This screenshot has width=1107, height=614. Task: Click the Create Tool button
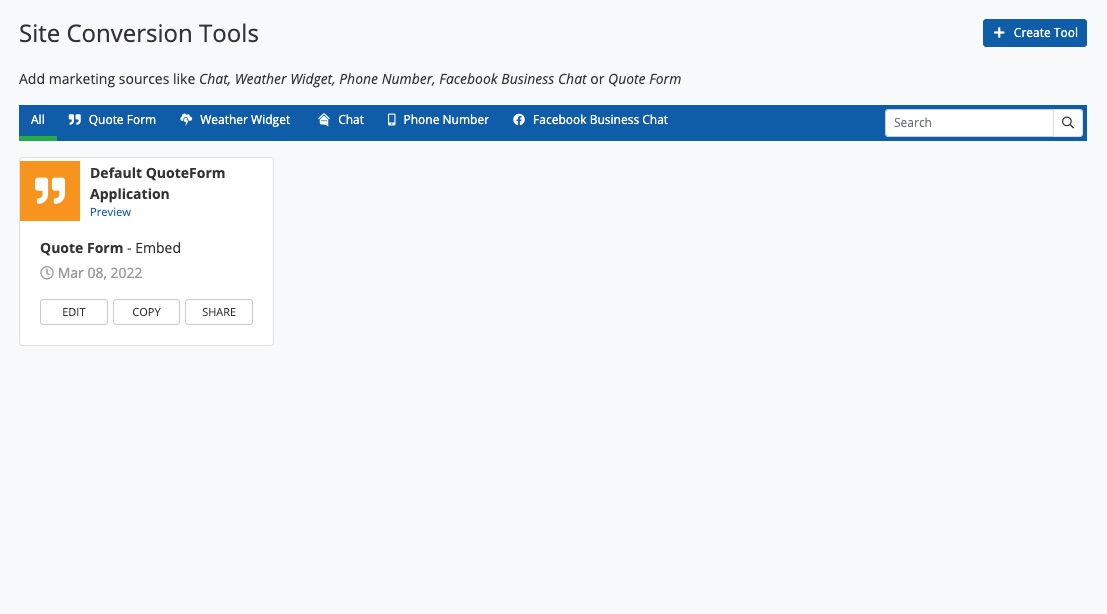(x=1034, y=33)
